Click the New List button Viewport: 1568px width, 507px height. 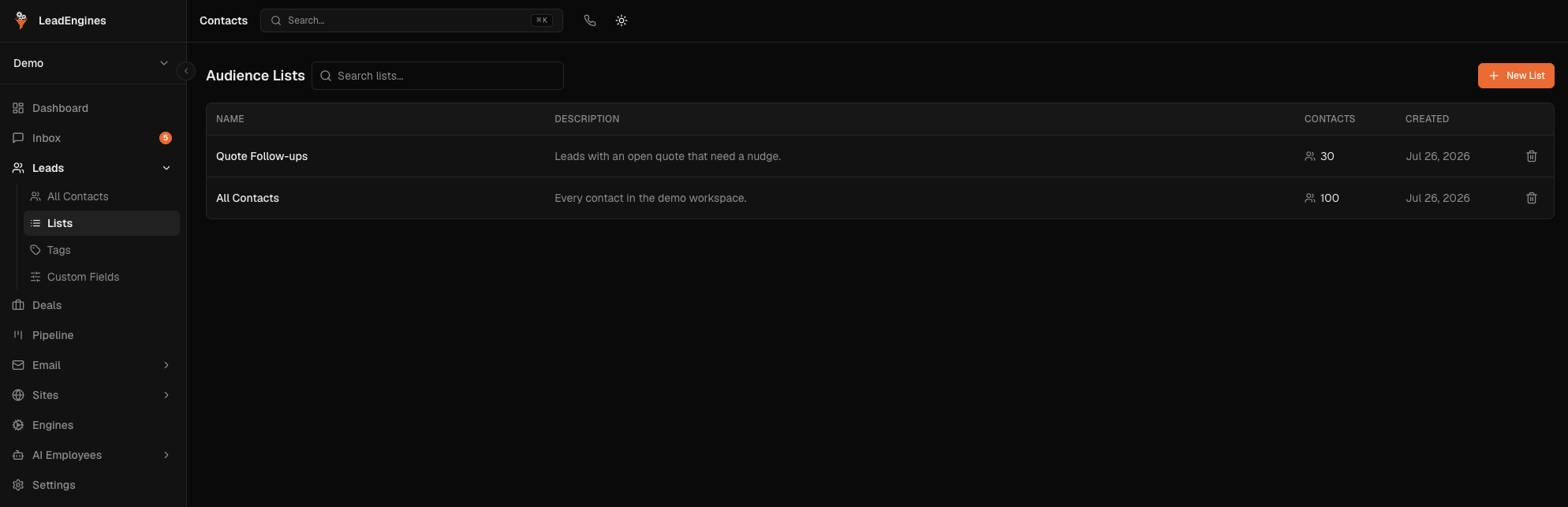pos(1516,76)
